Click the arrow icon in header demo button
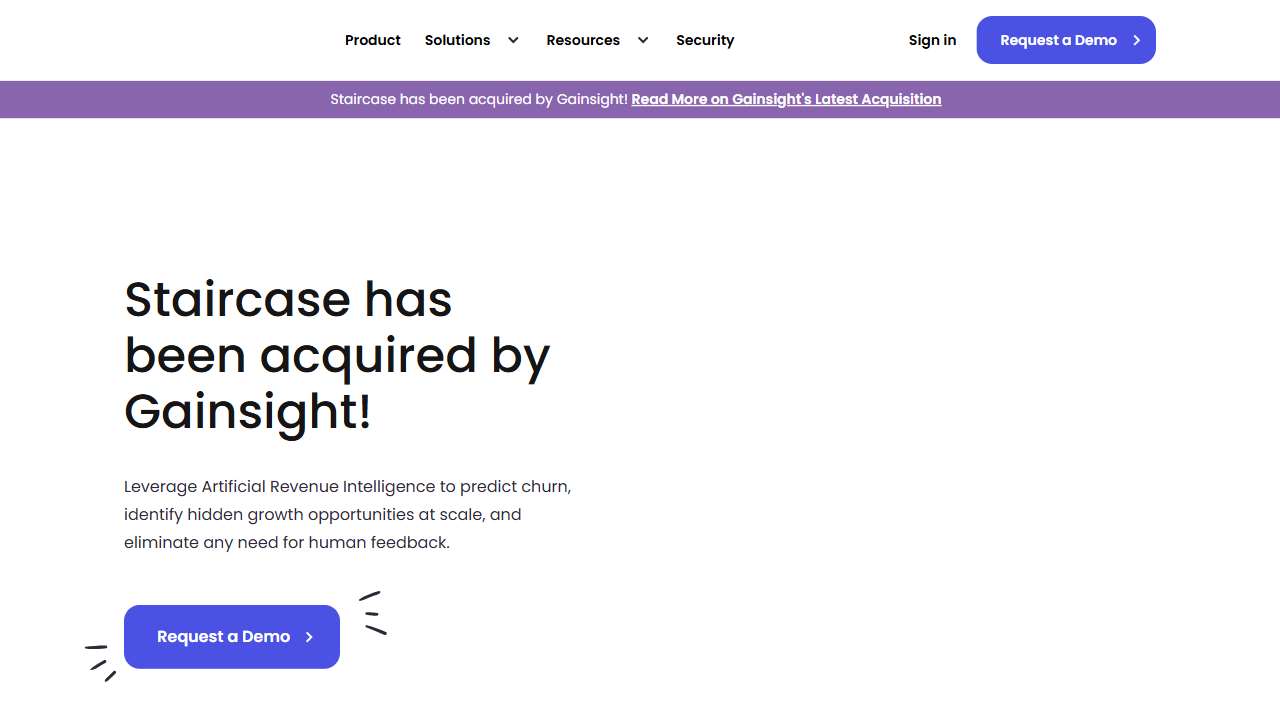The width and height of the screenshot is (1280, 720). [x=1137, y=40]
